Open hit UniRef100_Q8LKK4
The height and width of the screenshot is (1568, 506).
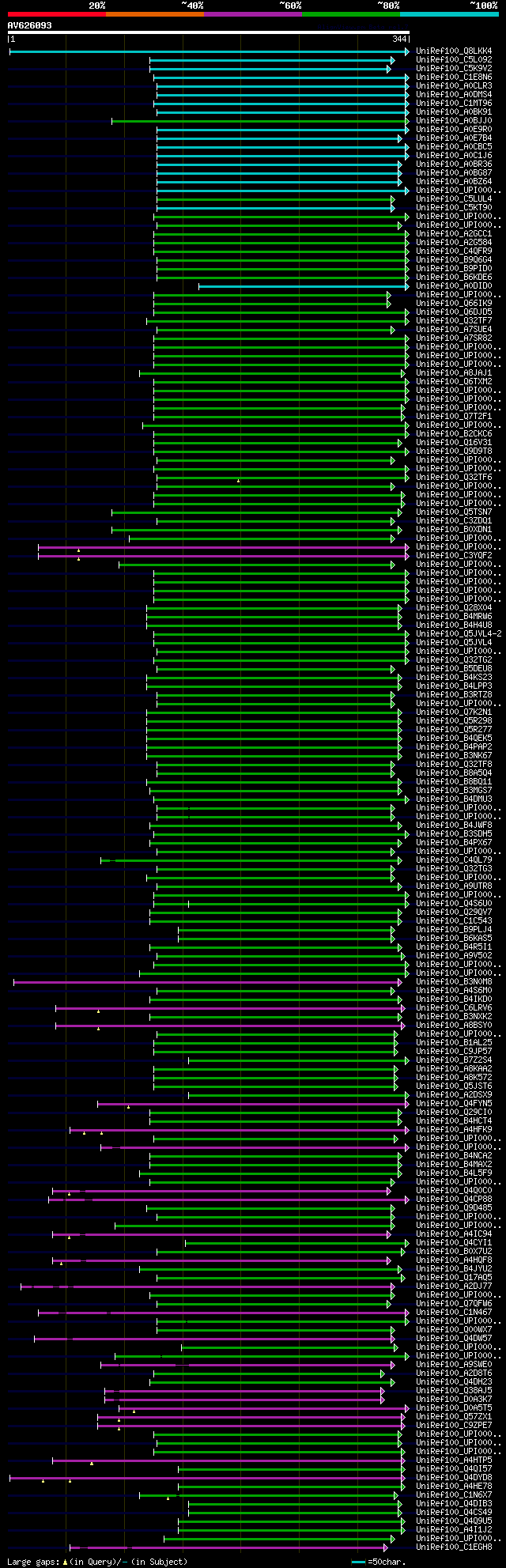(x=454, y=51)
